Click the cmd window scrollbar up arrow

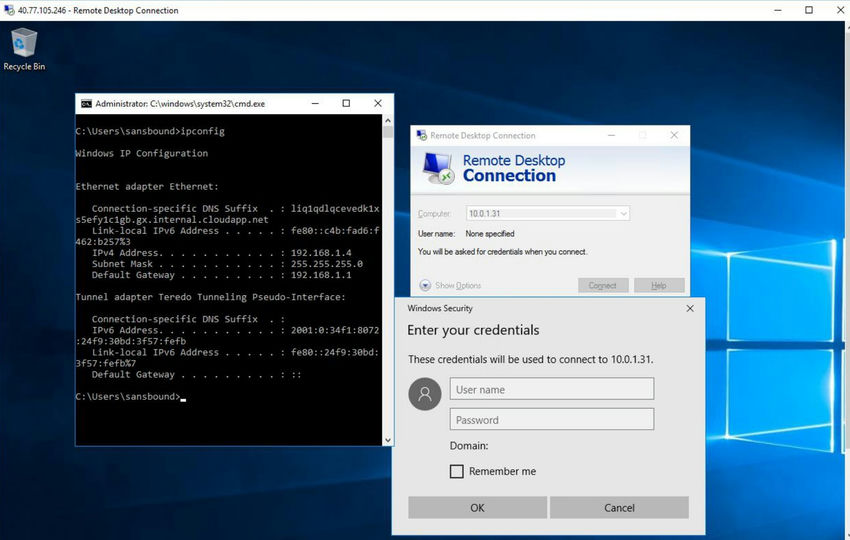[x=388, y=120]
